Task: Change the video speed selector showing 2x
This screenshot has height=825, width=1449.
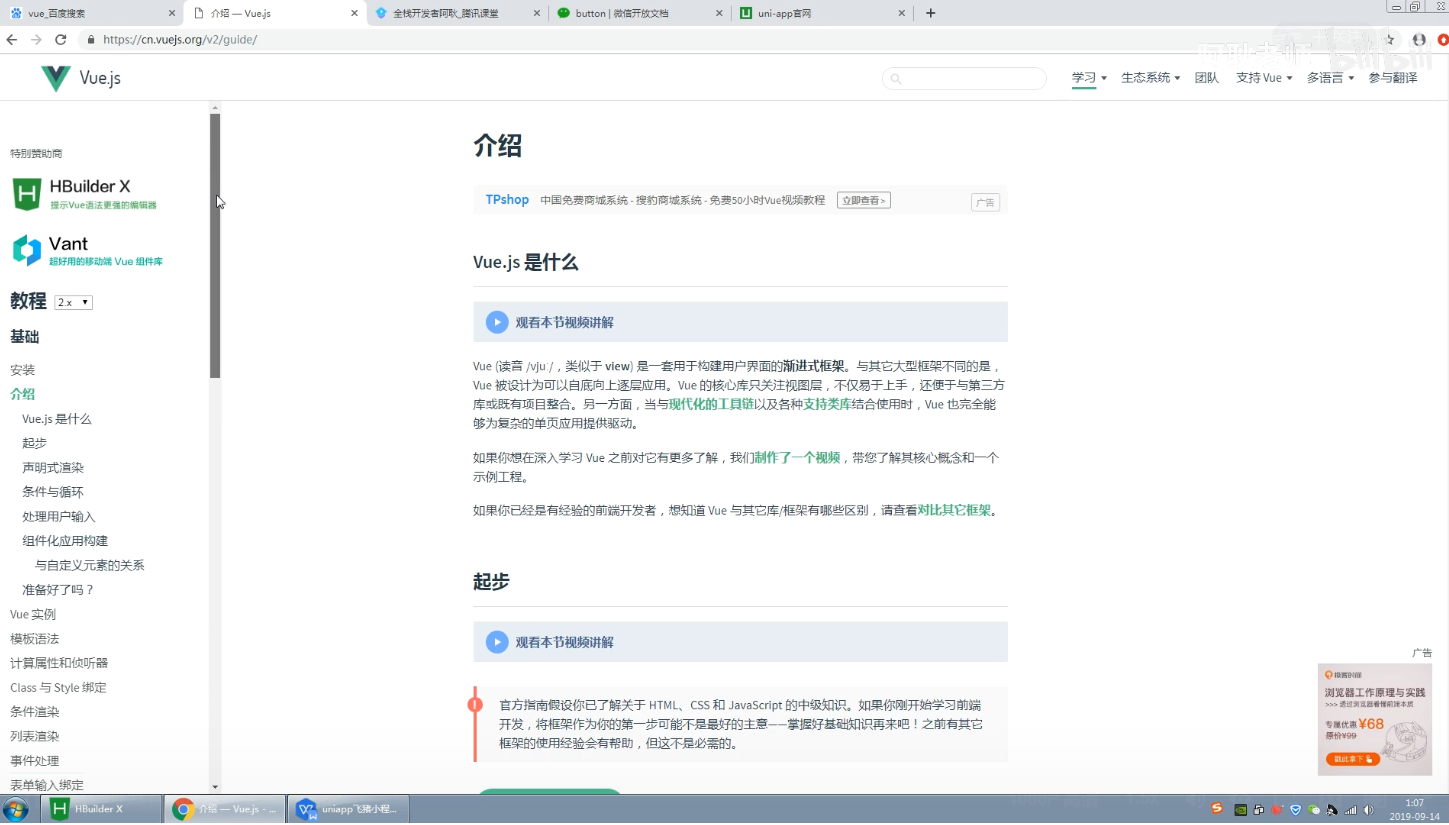Action: 70,301
